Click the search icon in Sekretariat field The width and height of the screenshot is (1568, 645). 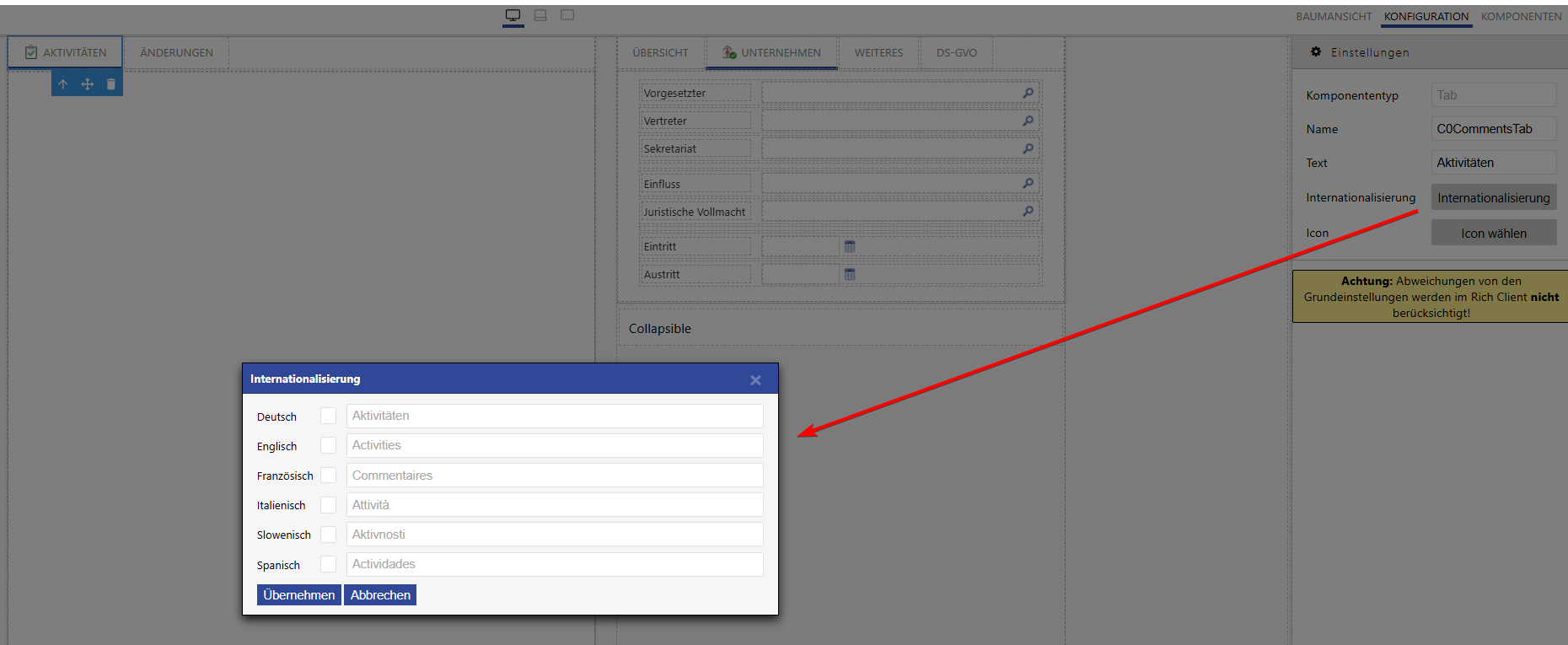coord(1028,148)
